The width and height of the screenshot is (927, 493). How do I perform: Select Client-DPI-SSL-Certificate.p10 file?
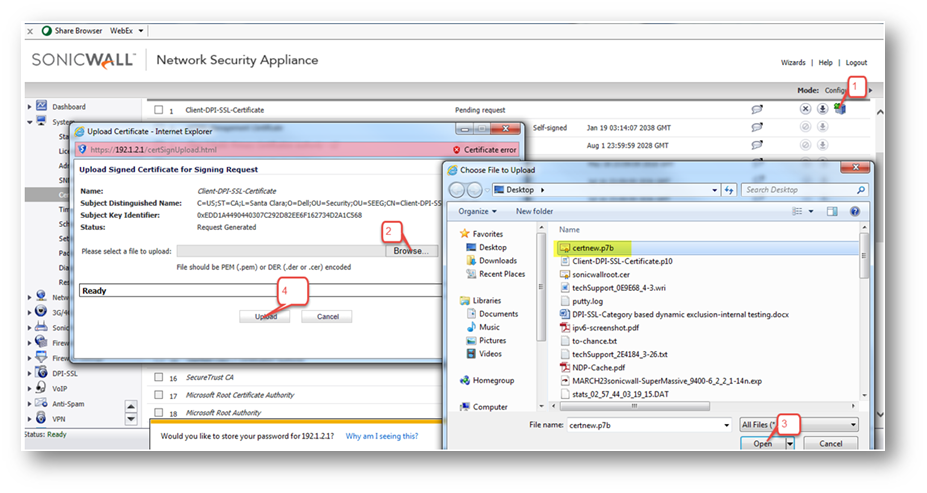point(615,261)
